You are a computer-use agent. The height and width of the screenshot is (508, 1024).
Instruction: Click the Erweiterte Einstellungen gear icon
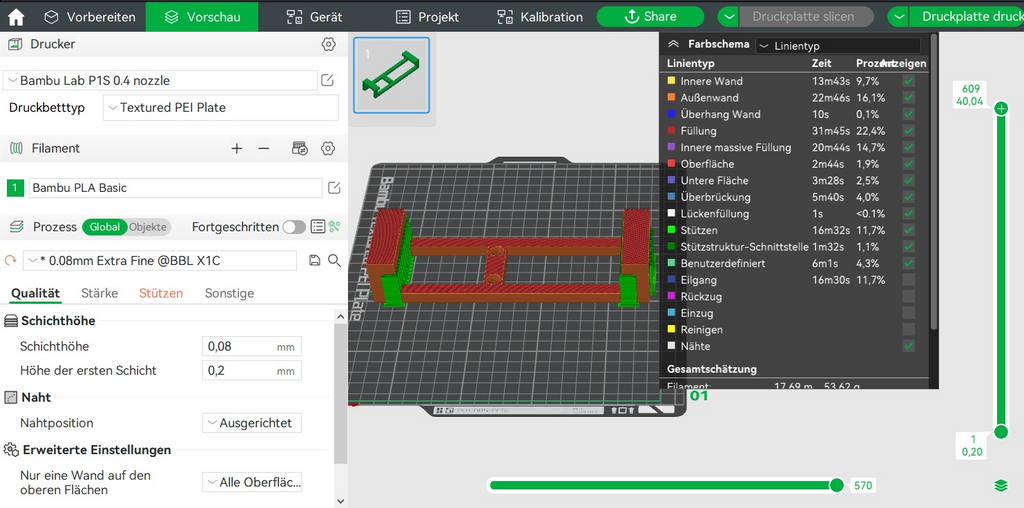point(11,450)
